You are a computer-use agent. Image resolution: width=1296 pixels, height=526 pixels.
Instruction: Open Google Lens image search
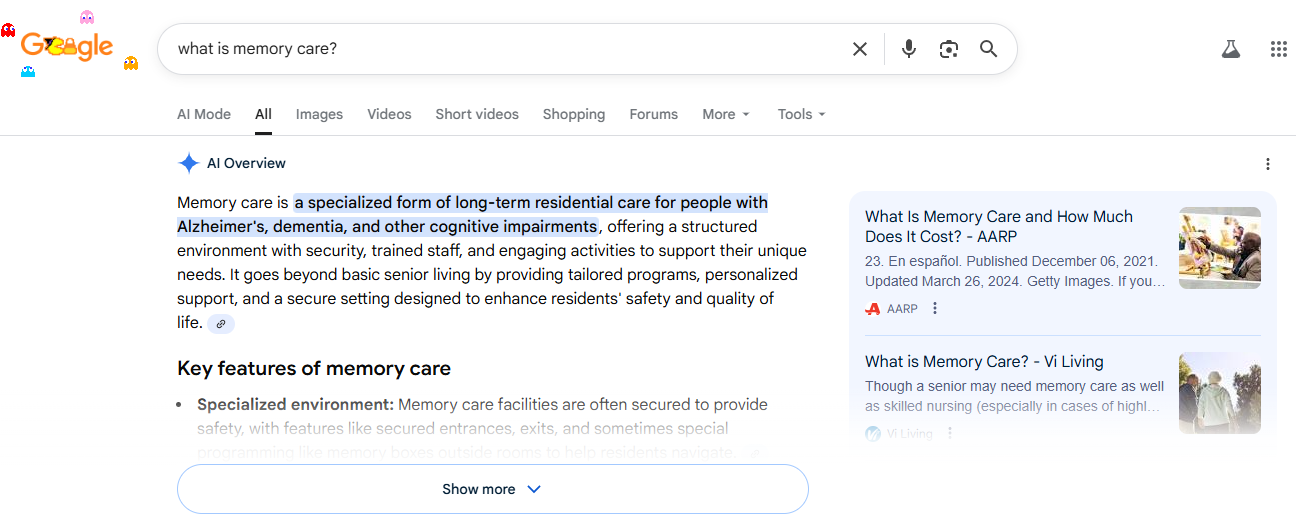(x=948, y=49)
